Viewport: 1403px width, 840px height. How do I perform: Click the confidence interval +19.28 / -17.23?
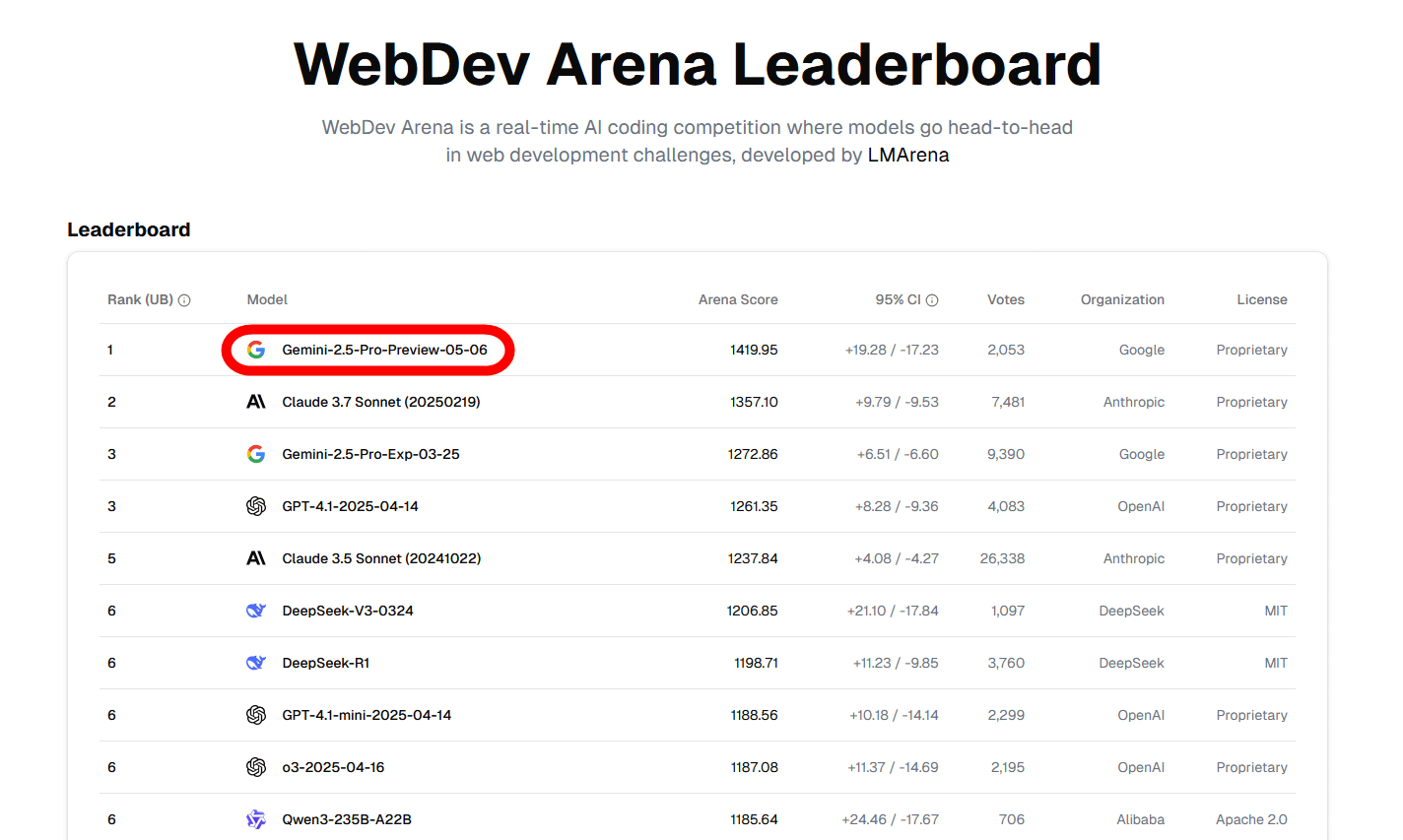892,350
